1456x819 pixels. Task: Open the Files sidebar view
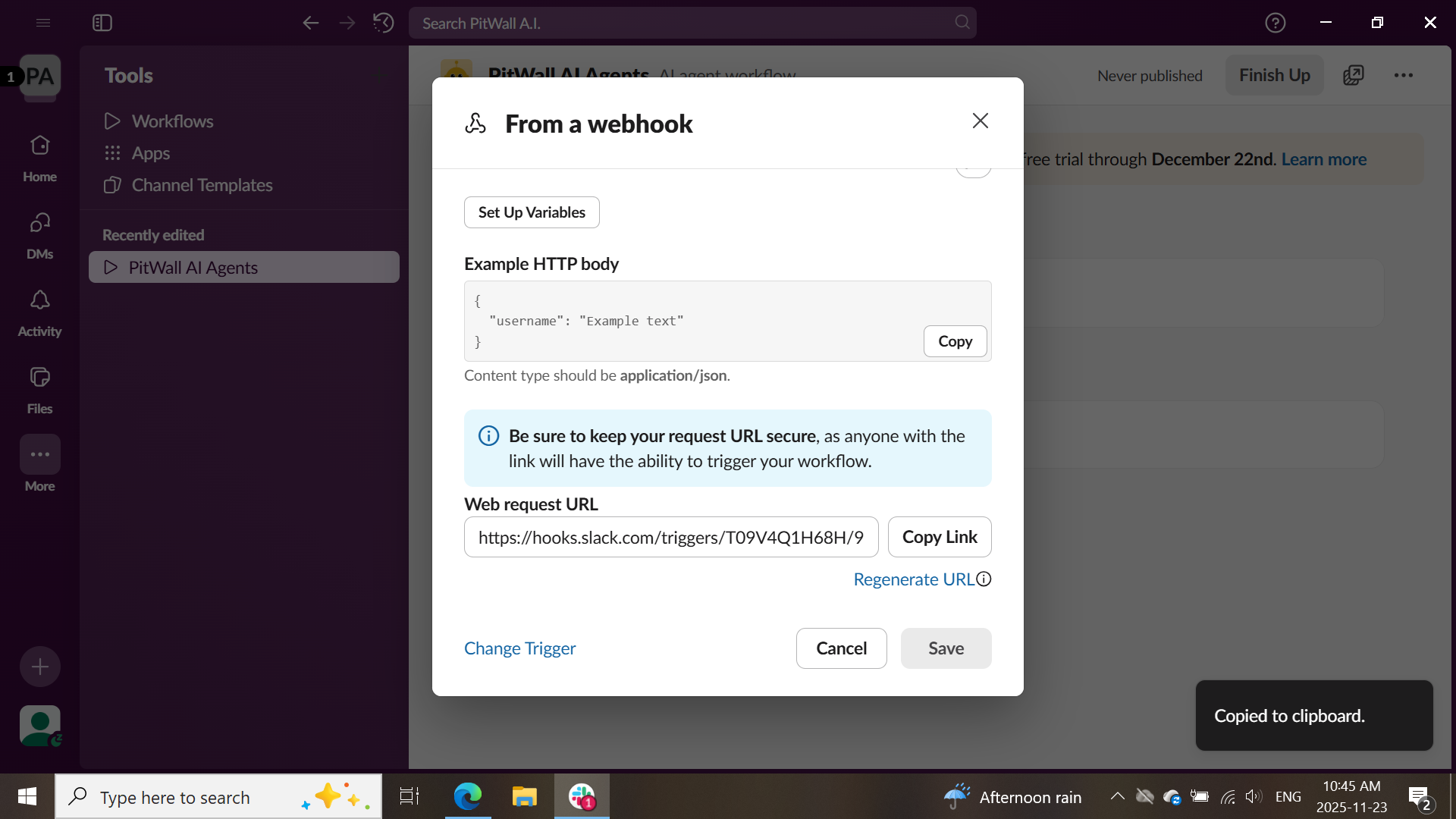39,390
